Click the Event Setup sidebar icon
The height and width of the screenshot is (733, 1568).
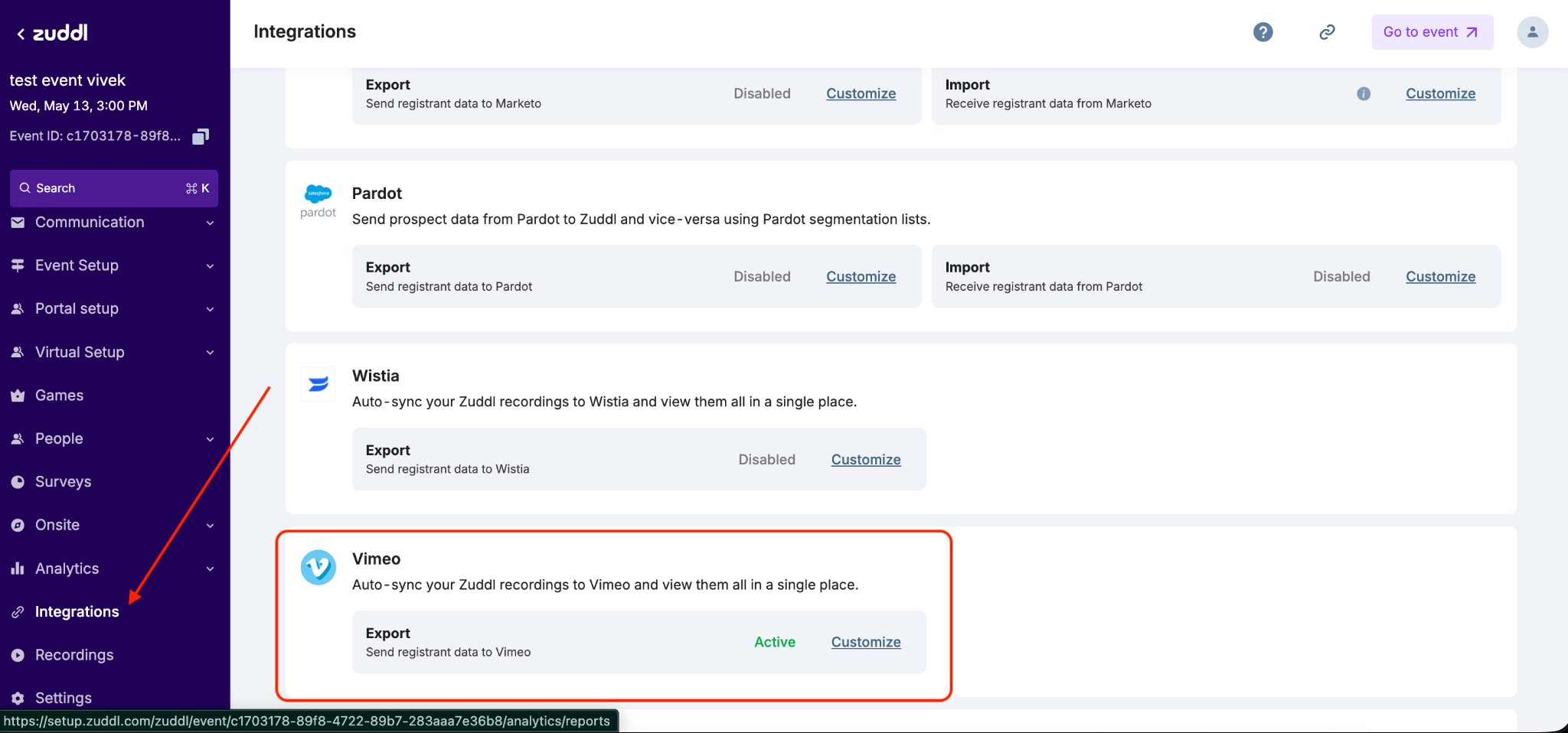[18, 266]
